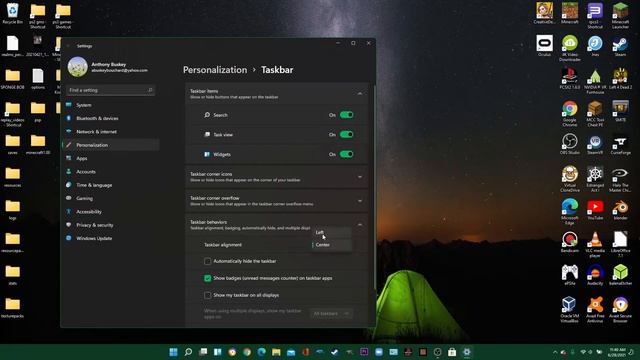Uncheck Show badges on taskbar apps
This screenshot has width=640, height=360.
[x=207, y=278]
